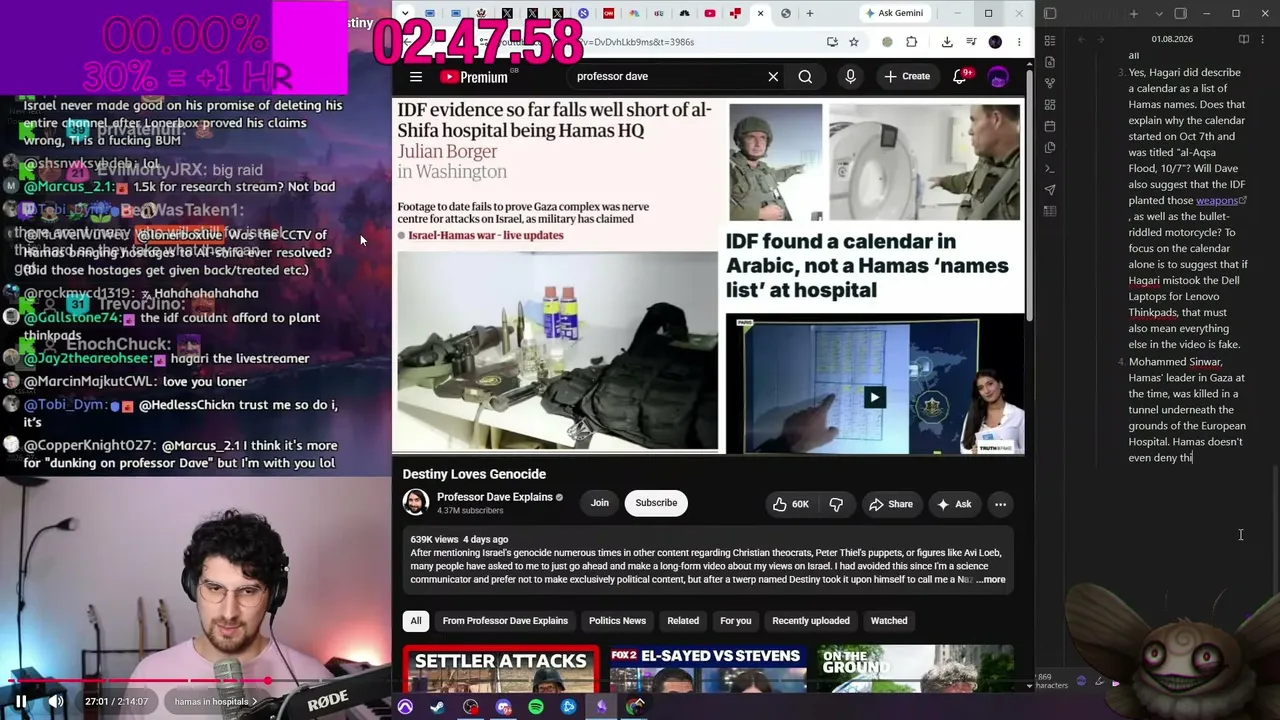Click Obsidian table ribbon icon
1280x720 pixels.
click(x=1049, y=211)
